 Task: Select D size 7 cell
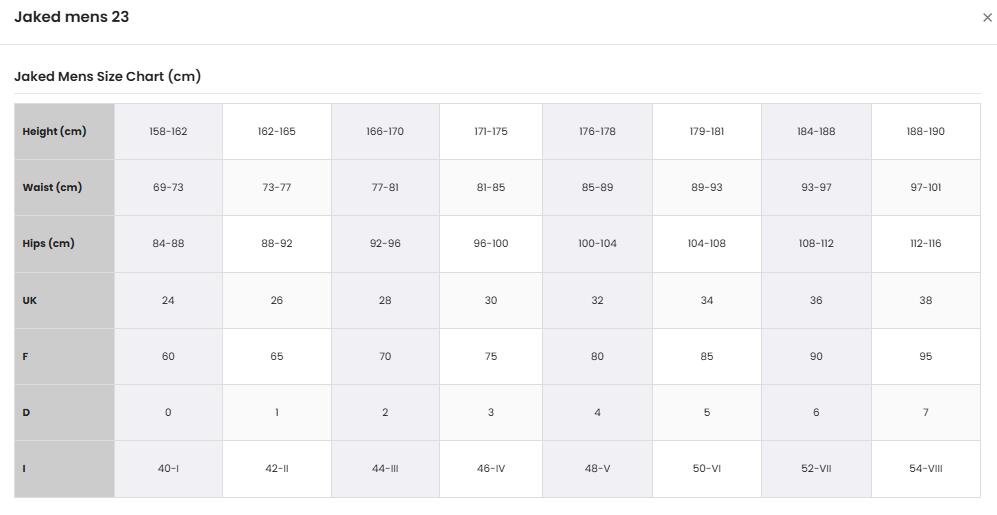926,413
